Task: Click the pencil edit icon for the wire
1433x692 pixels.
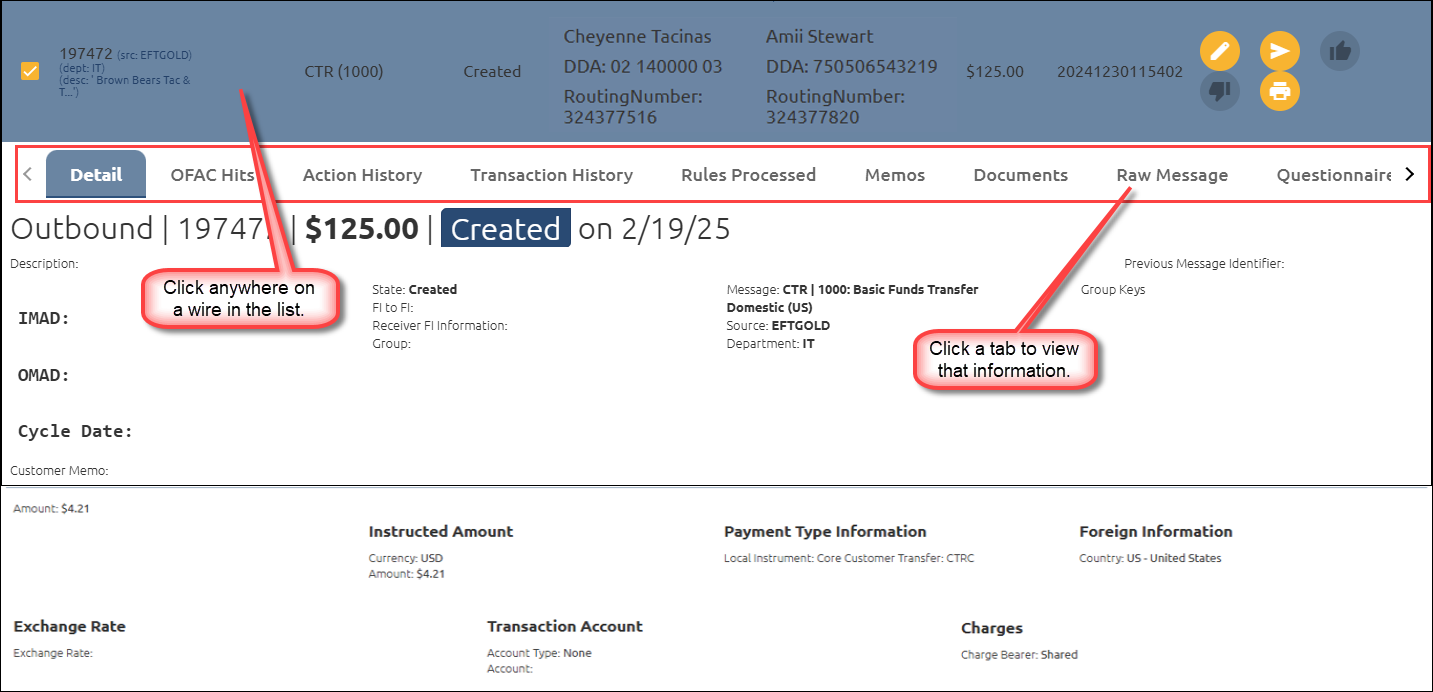Action: 1219,51
